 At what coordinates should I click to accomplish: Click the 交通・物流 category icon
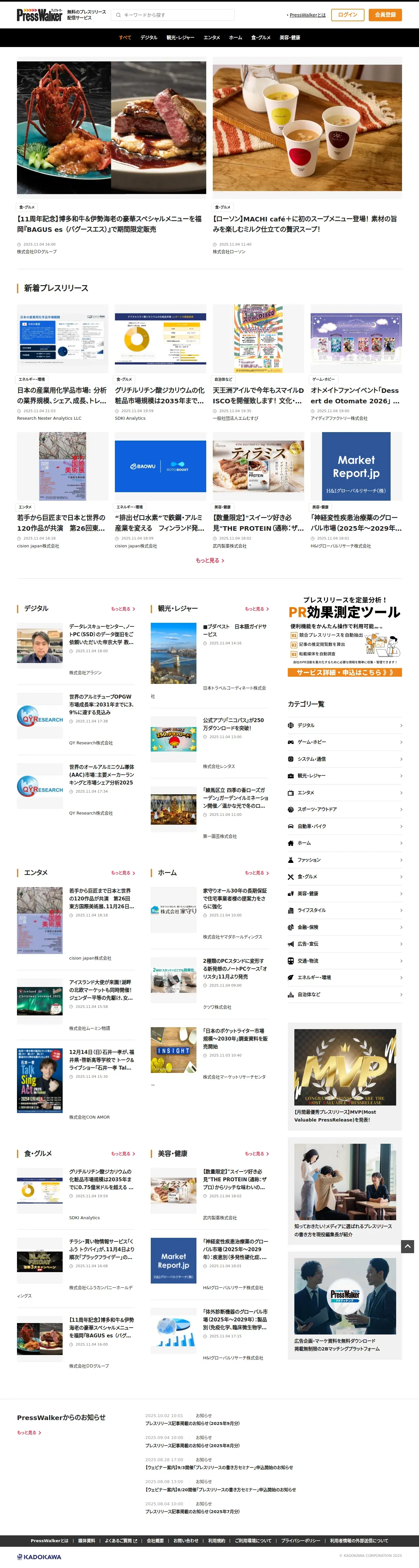click(x=291, y=961)
